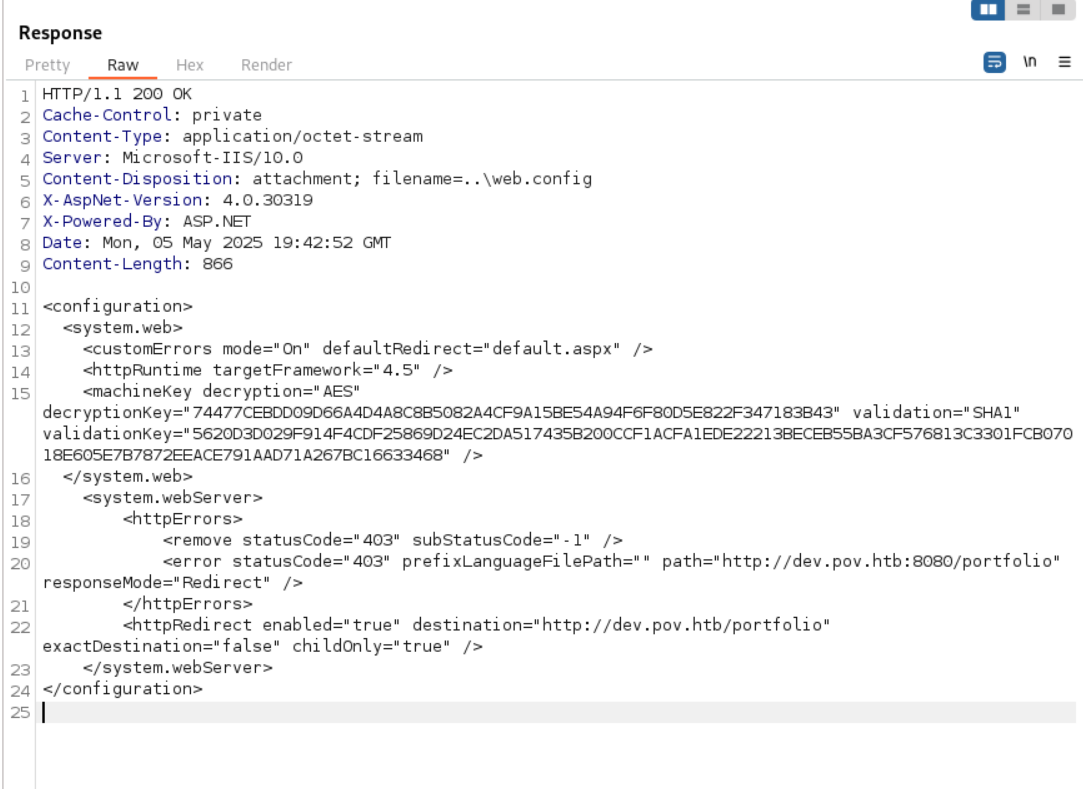This screenshot has width=1083, height=789.
Task: Switch to the Pretty tab
Action: pyautogui.click(x=48, y=65)
